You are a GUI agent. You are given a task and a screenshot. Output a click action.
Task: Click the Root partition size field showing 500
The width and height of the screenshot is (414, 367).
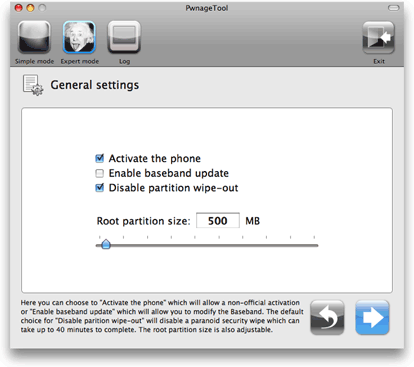218,221
